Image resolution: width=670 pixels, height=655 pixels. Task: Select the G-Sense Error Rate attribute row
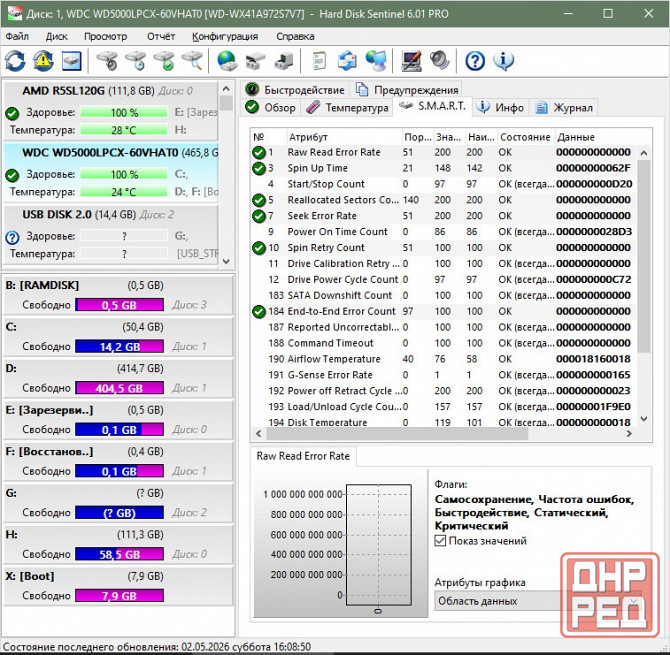(x=443, y=375)
